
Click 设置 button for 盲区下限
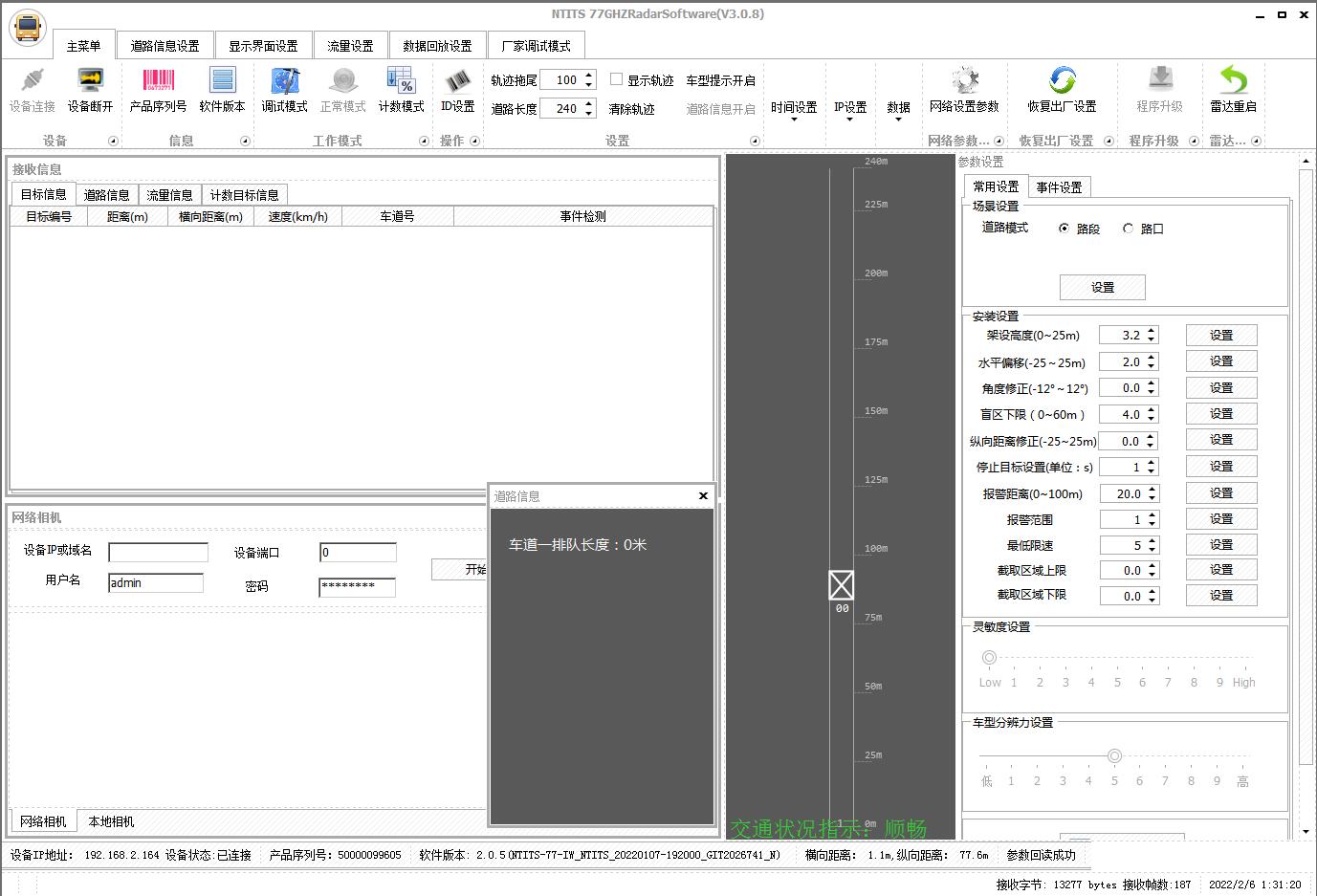point(1221,414)
